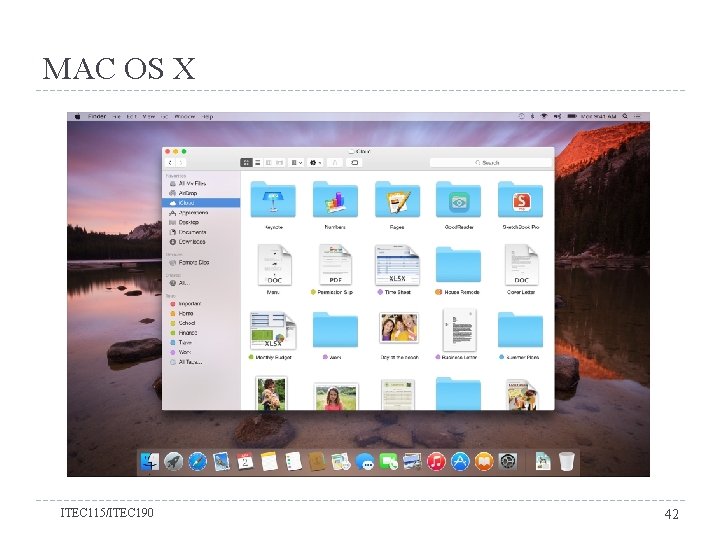Launch Safari from the Dock

(x=197, y=461)
